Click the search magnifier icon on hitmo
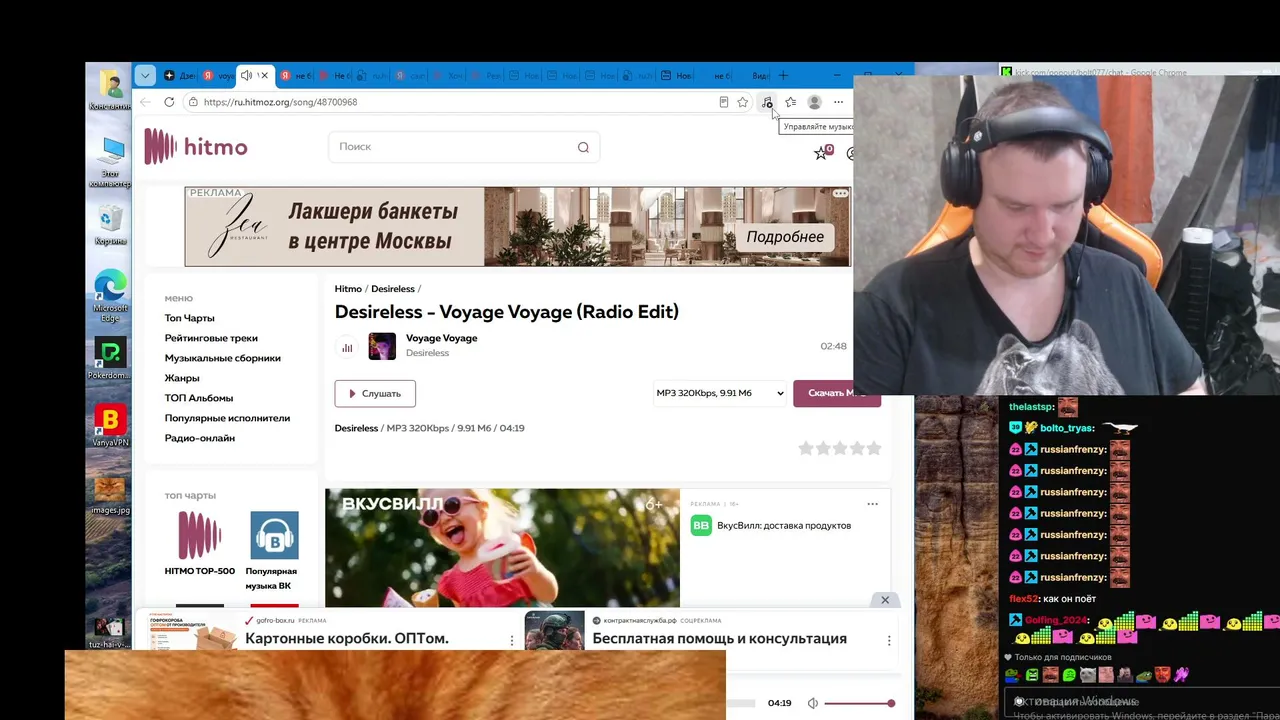Image resolution: width=1280 pixels, height=720 pixels. 583,147
